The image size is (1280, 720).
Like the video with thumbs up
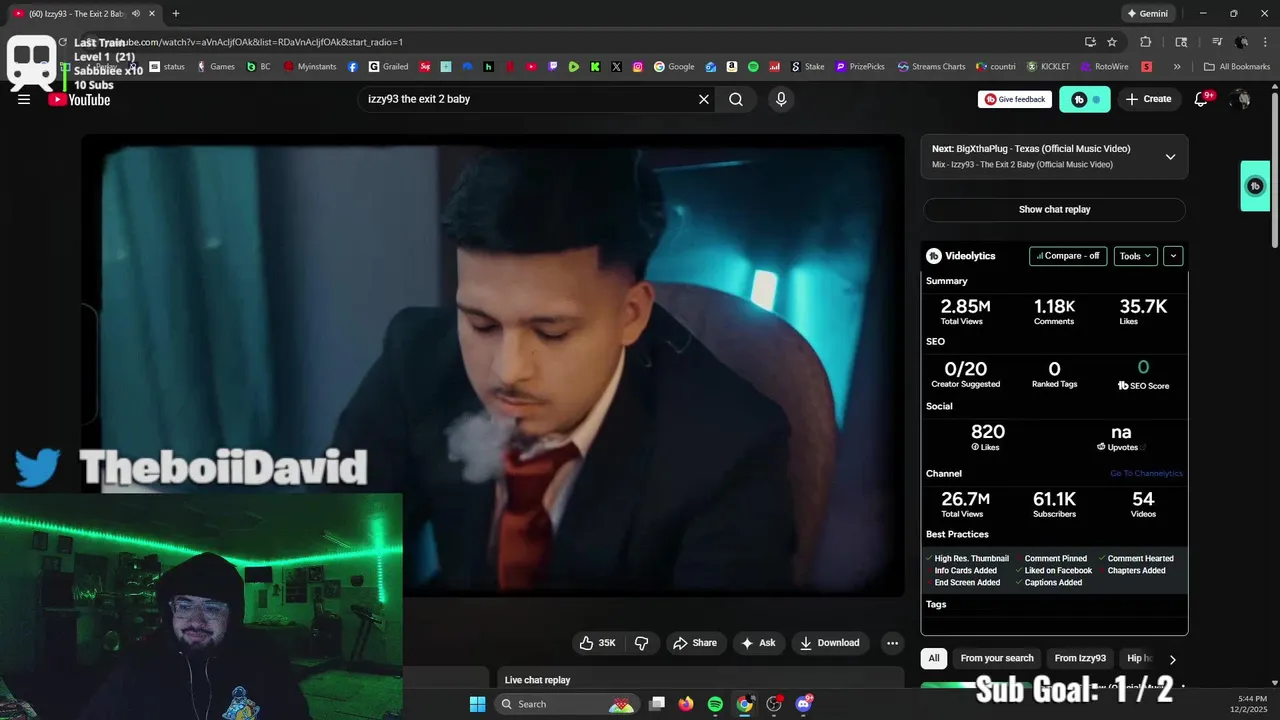[x=598, y=643]
